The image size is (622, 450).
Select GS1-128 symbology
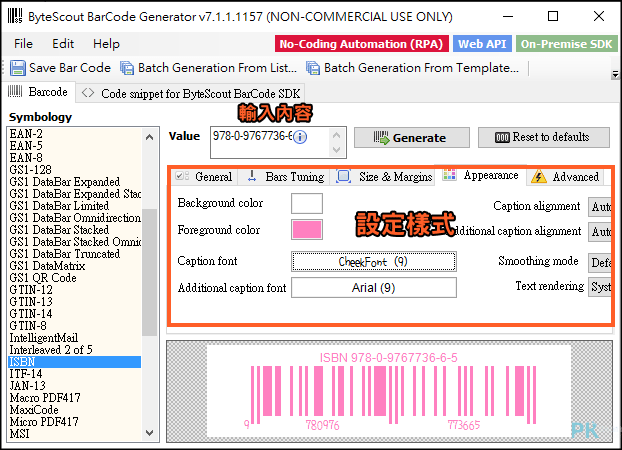coord(74,169)
